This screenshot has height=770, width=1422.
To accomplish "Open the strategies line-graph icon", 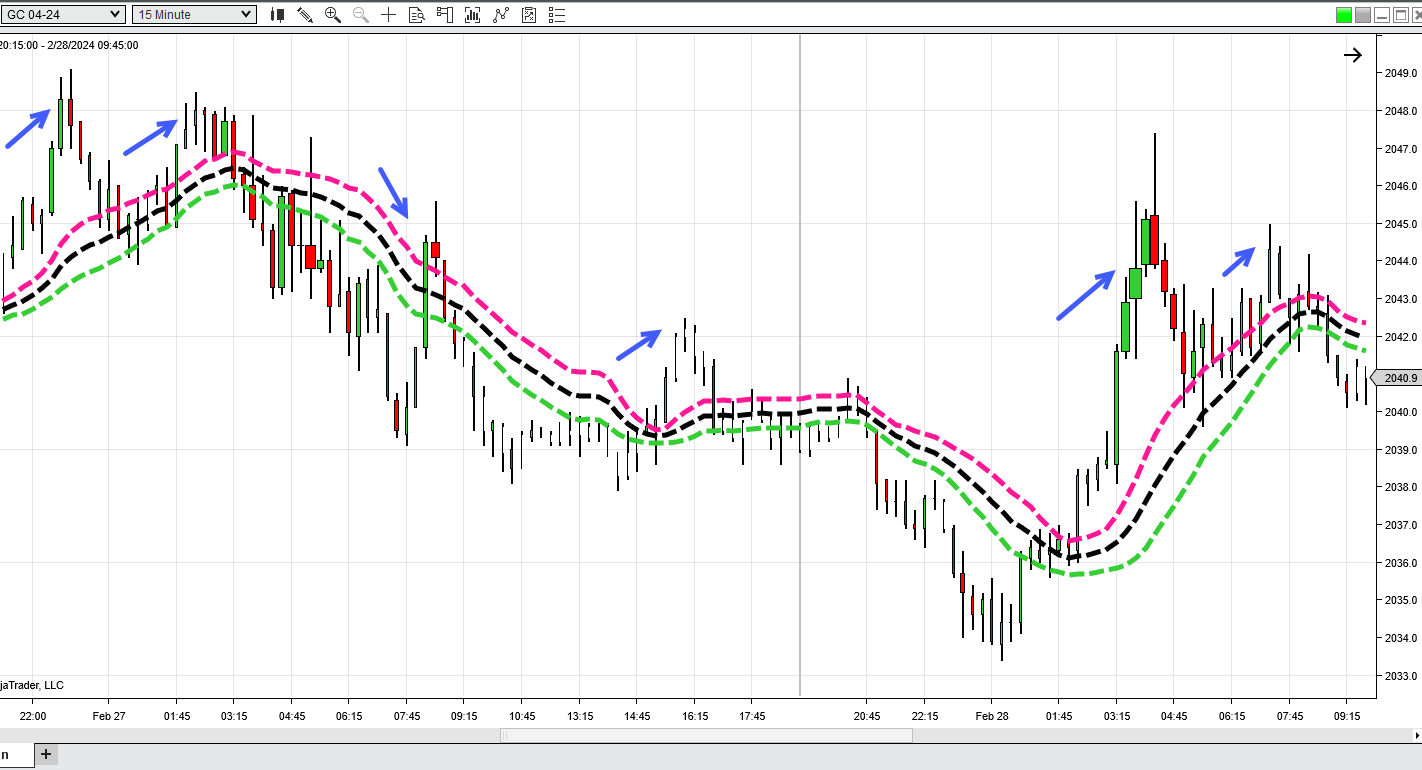I will pos(501,15).
